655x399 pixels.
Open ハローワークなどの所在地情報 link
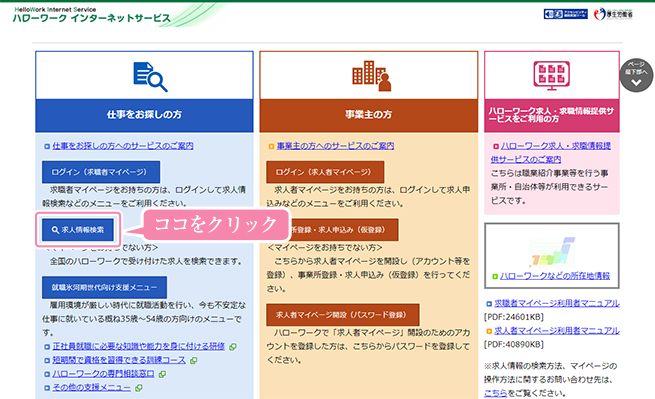click(555, 276)
